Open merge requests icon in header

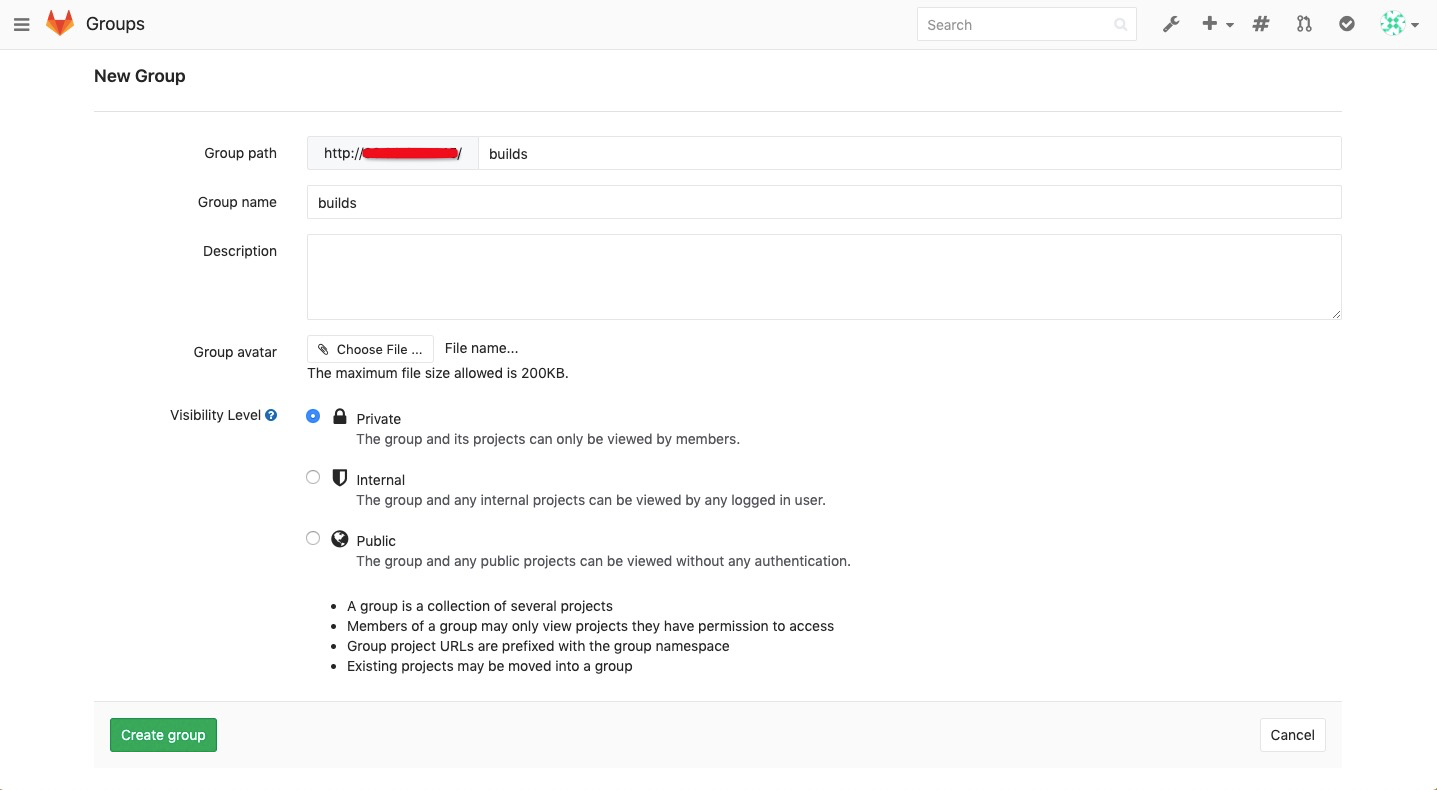coord(1304,24)
